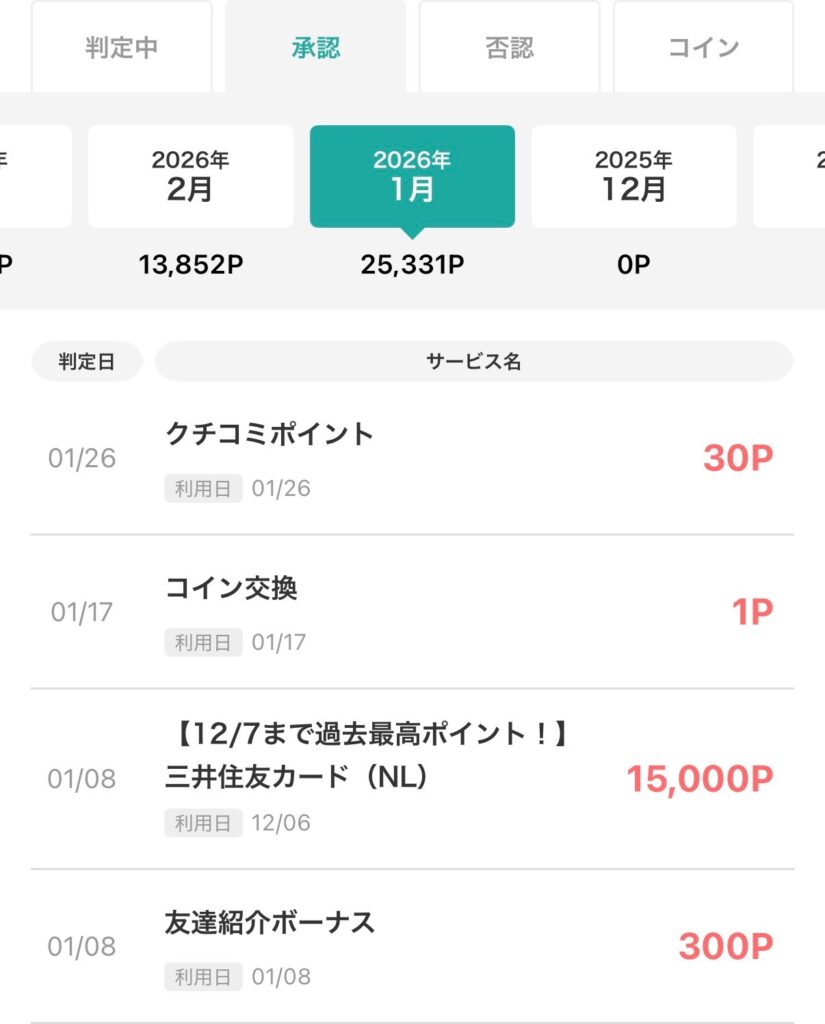
Task: Click the 15,000P point amount
Action: click(x=699, y=779)
